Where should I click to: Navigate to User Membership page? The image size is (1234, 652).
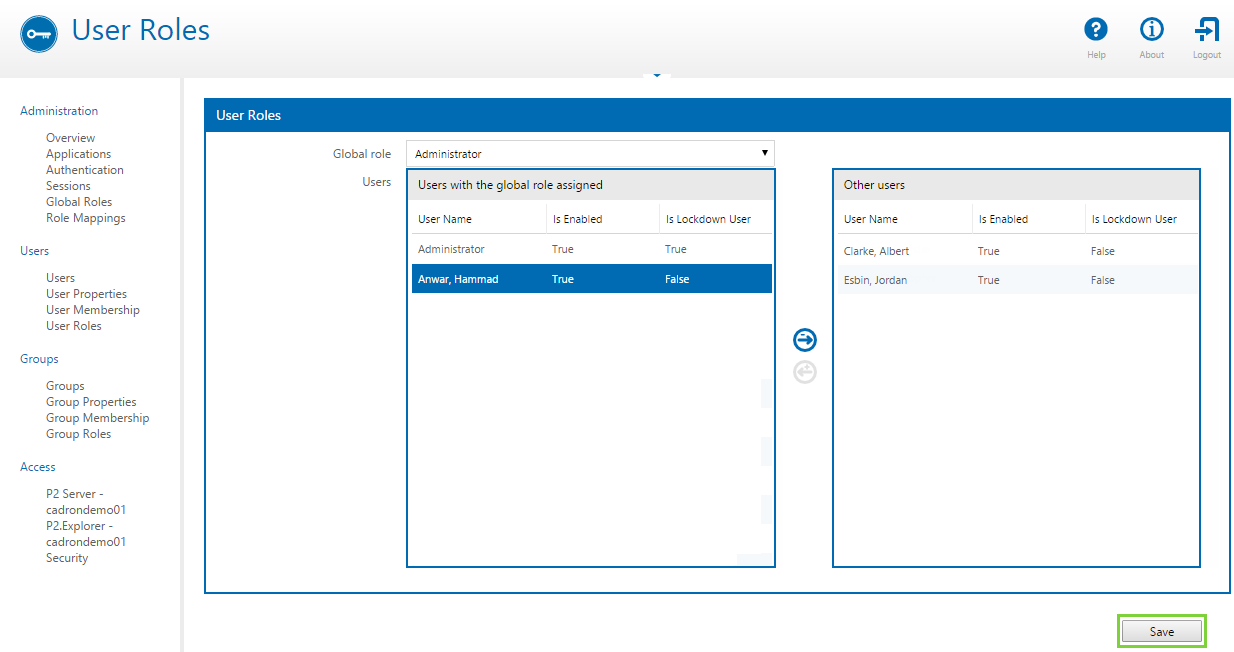click(x=92, y=310)
